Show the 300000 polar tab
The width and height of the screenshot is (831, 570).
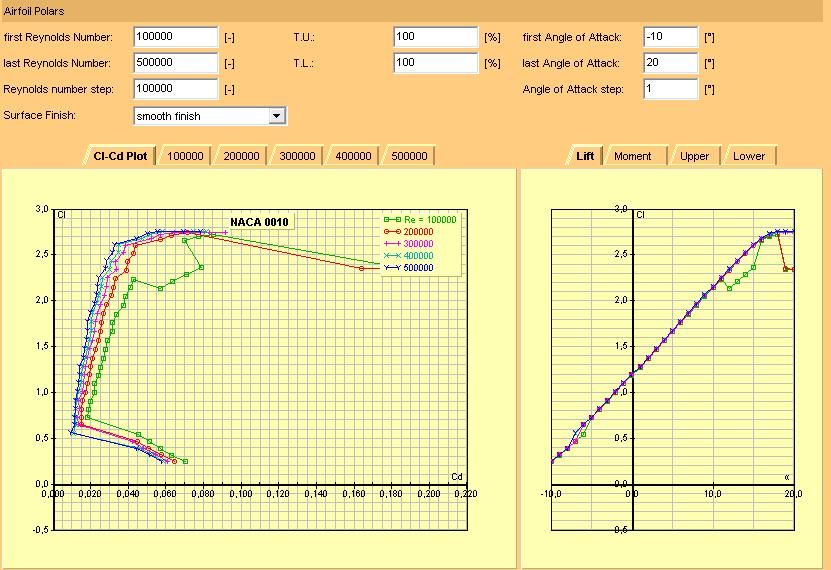[297, 156]
